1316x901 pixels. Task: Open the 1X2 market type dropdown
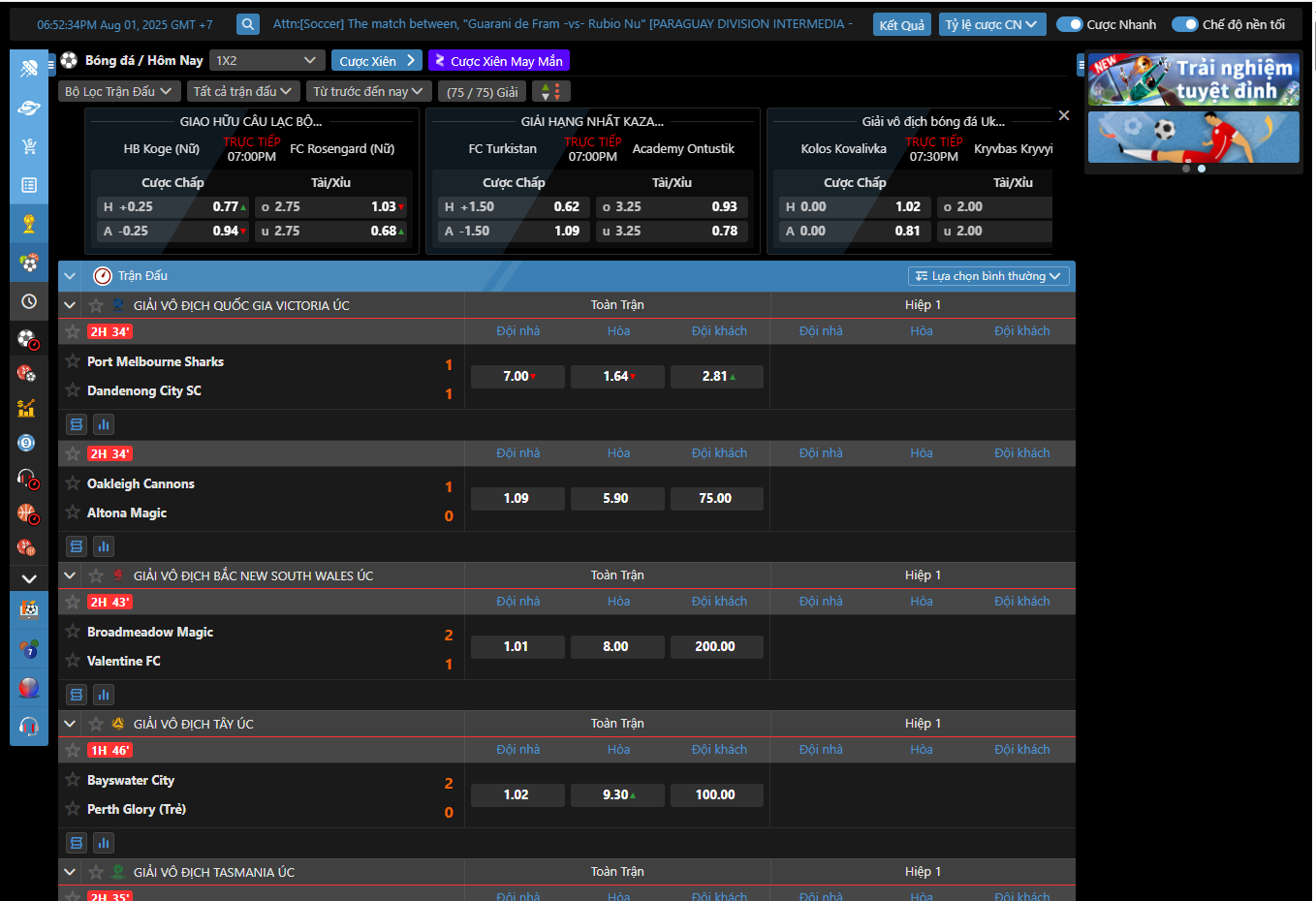tap(266, 60)
